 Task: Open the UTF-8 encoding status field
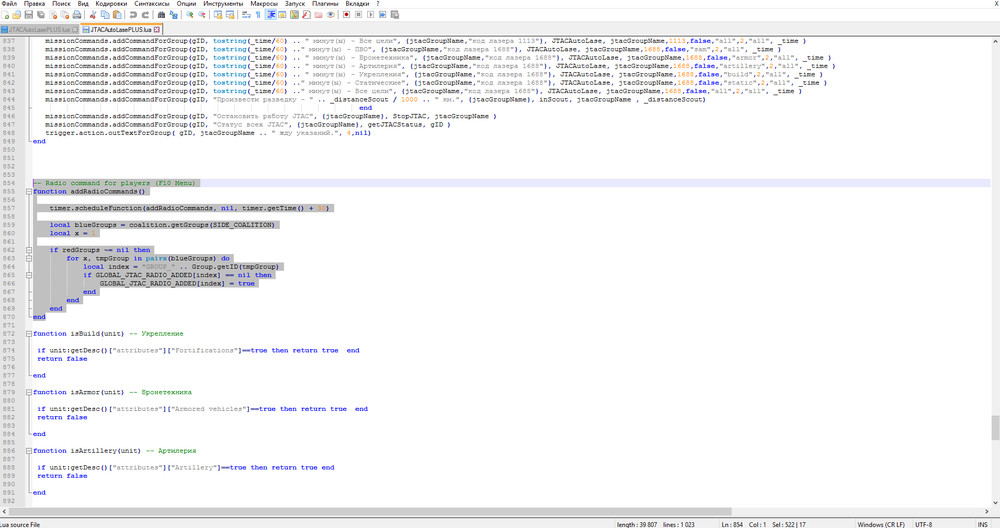pyautogui.click(x=923, y=524)
